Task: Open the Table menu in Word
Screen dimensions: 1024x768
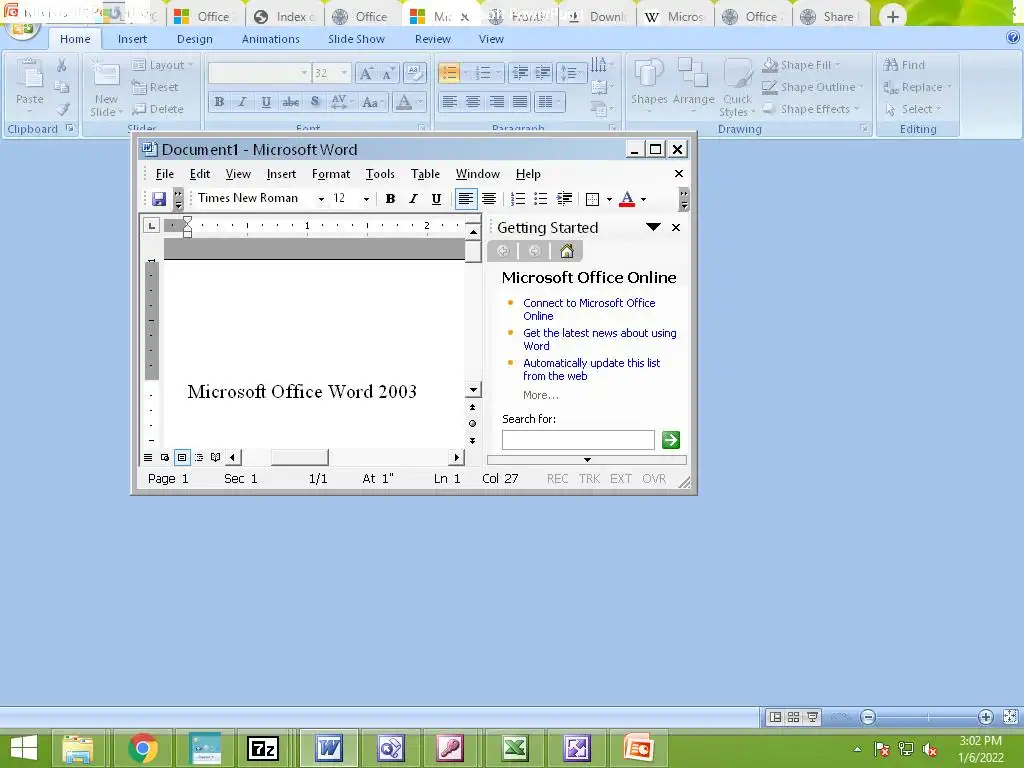Action: 425,174
